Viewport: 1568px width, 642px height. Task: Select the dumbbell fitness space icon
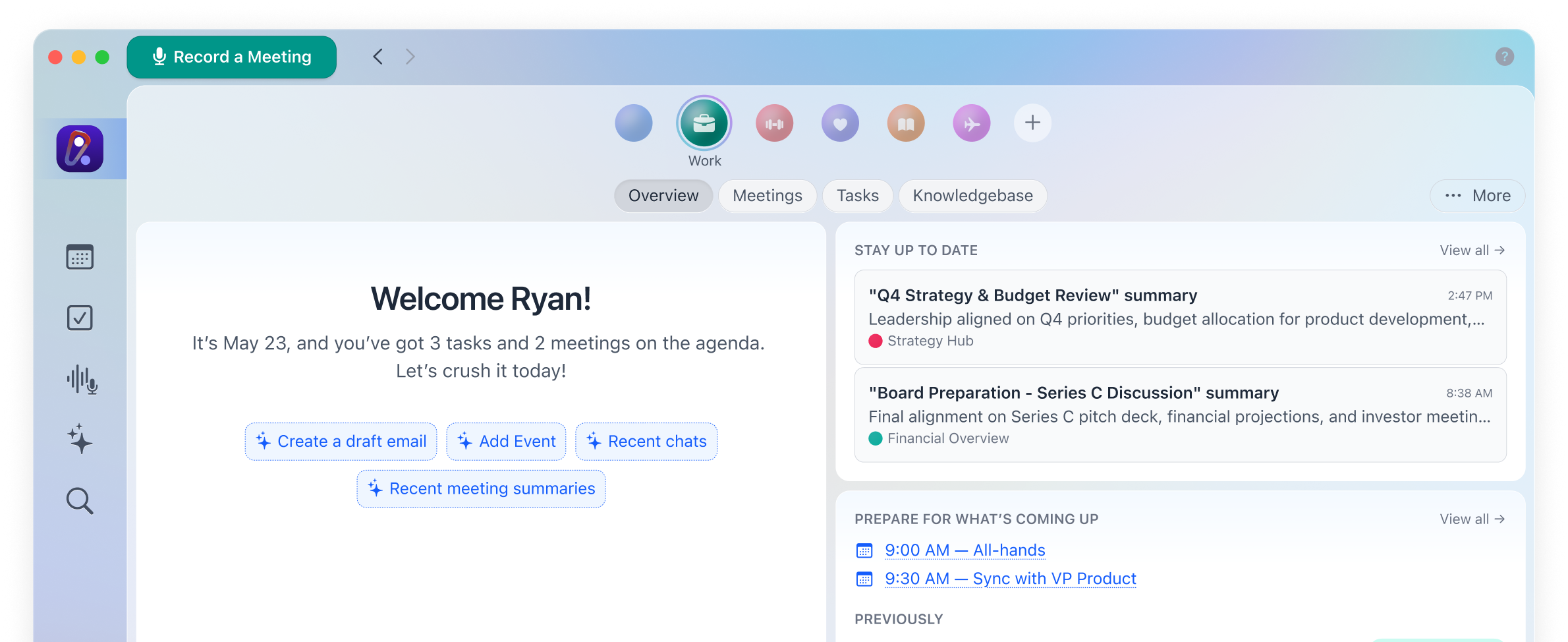coord(774,123)
